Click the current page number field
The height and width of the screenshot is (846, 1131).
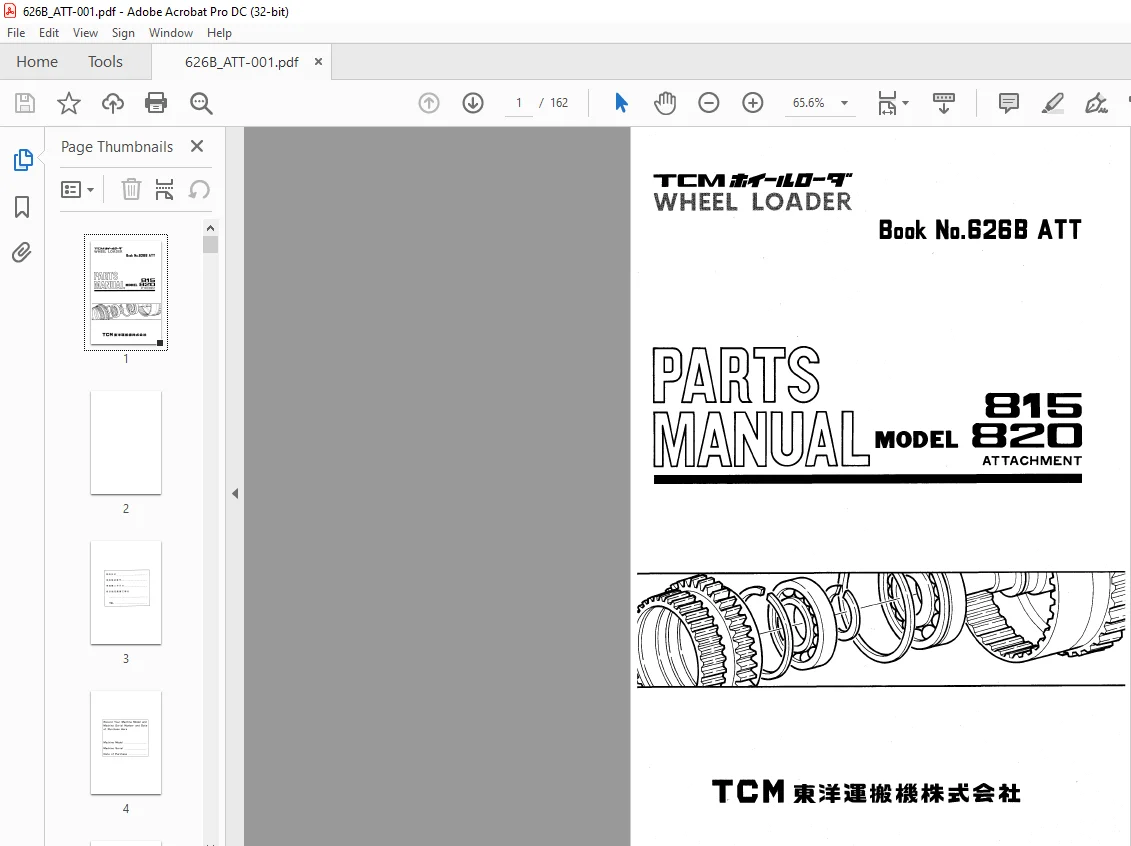pos(519,103)
